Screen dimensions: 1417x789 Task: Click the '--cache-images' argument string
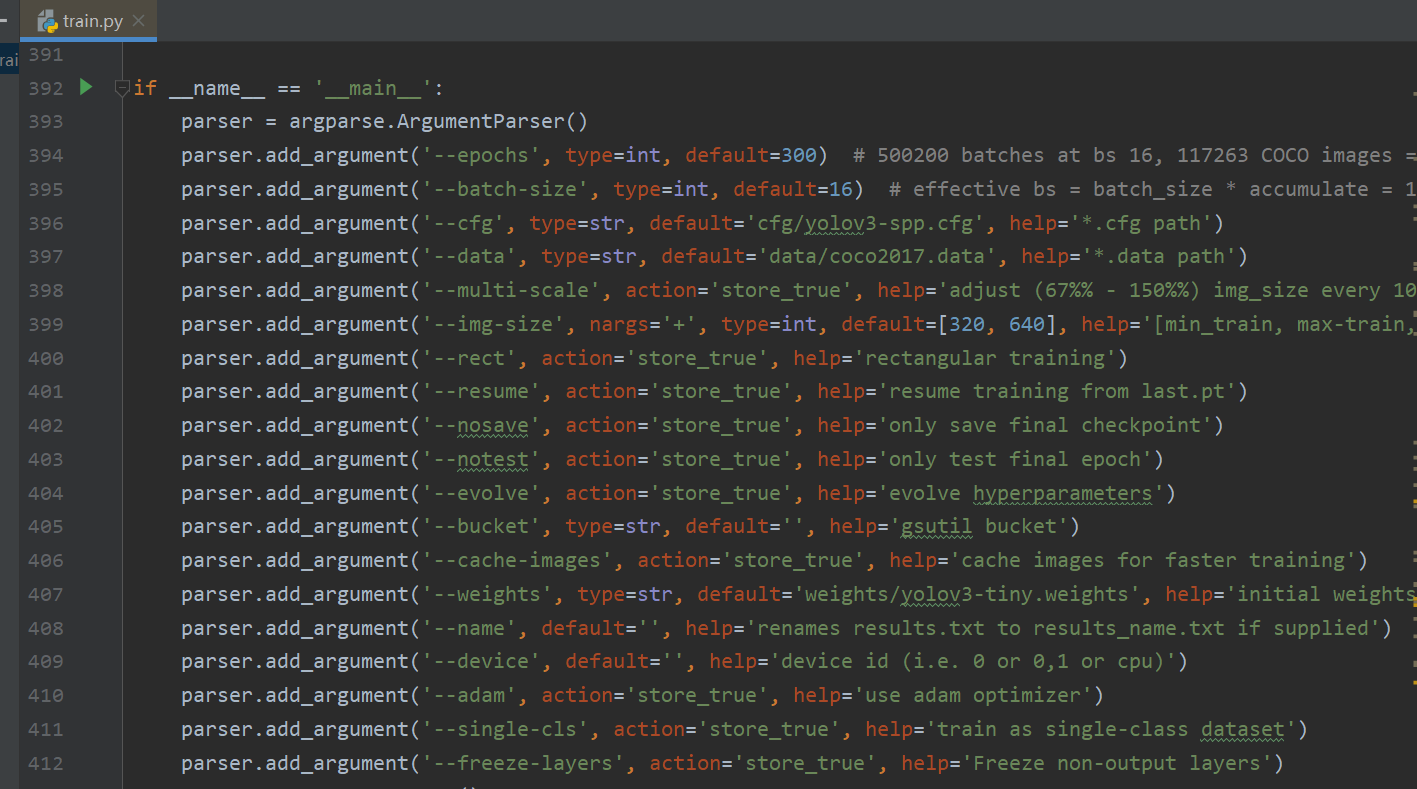pyautogui.click(x=518, y=560)
